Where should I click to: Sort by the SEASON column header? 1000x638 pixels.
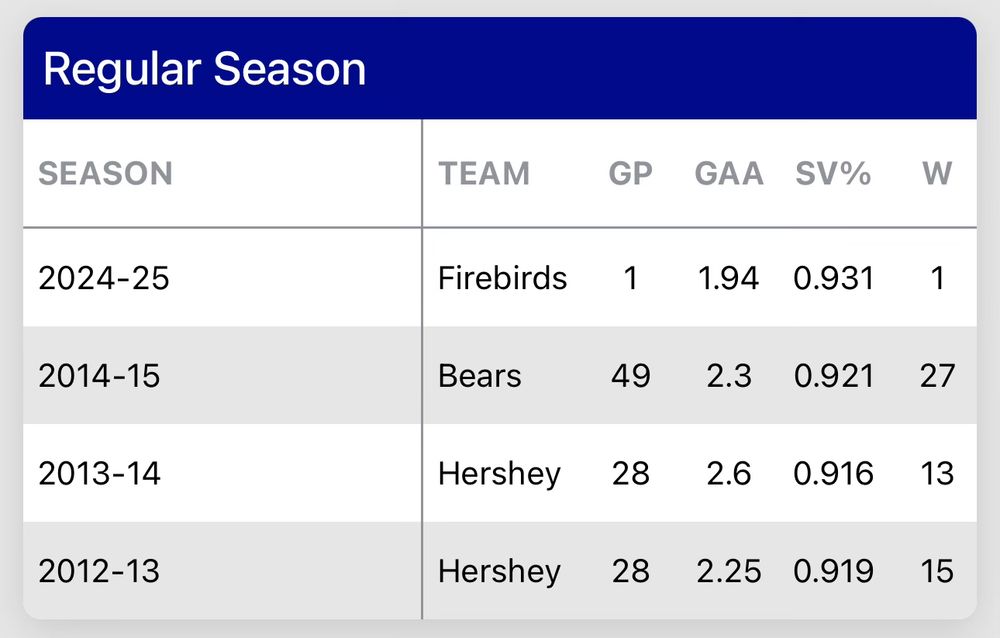tap(105, 174)
